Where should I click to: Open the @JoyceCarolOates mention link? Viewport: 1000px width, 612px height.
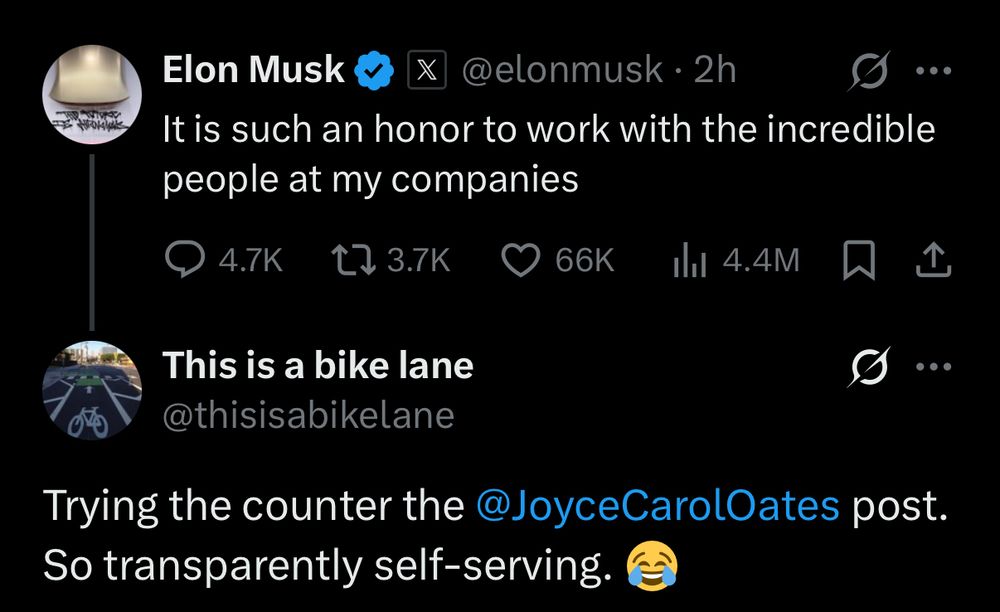659,507
